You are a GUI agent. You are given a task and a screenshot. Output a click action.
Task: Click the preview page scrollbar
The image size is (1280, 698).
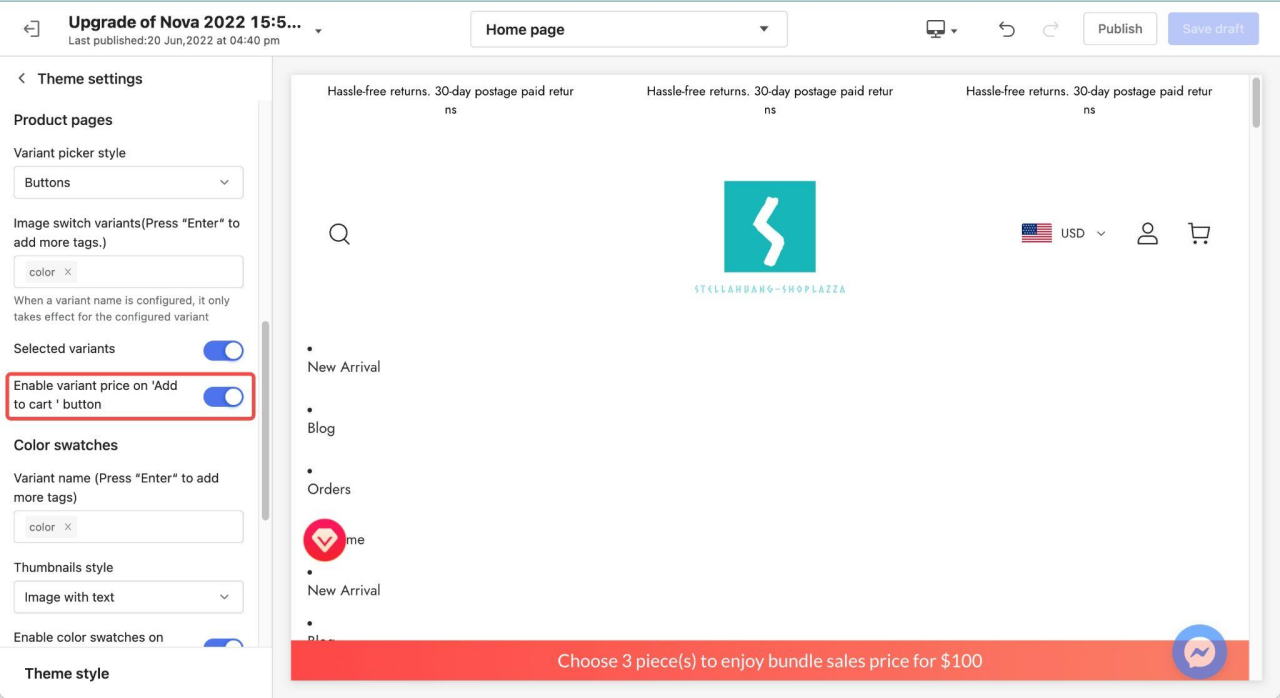pyautogui.click(x=1256, y=103)
